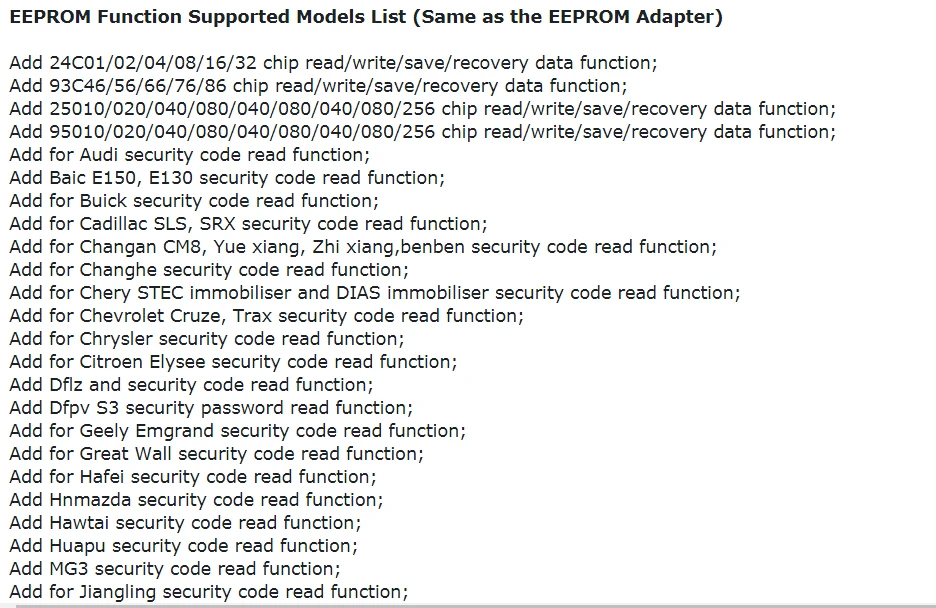Select the 24C01/02/04/08/16/32 chip line
Viewport: 936px width, 608px height.
tap(333, 63)
